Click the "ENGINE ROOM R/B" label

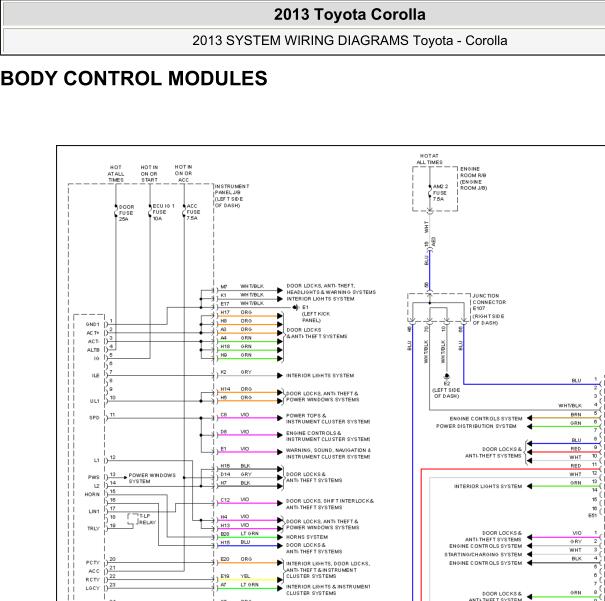[473, 179]
